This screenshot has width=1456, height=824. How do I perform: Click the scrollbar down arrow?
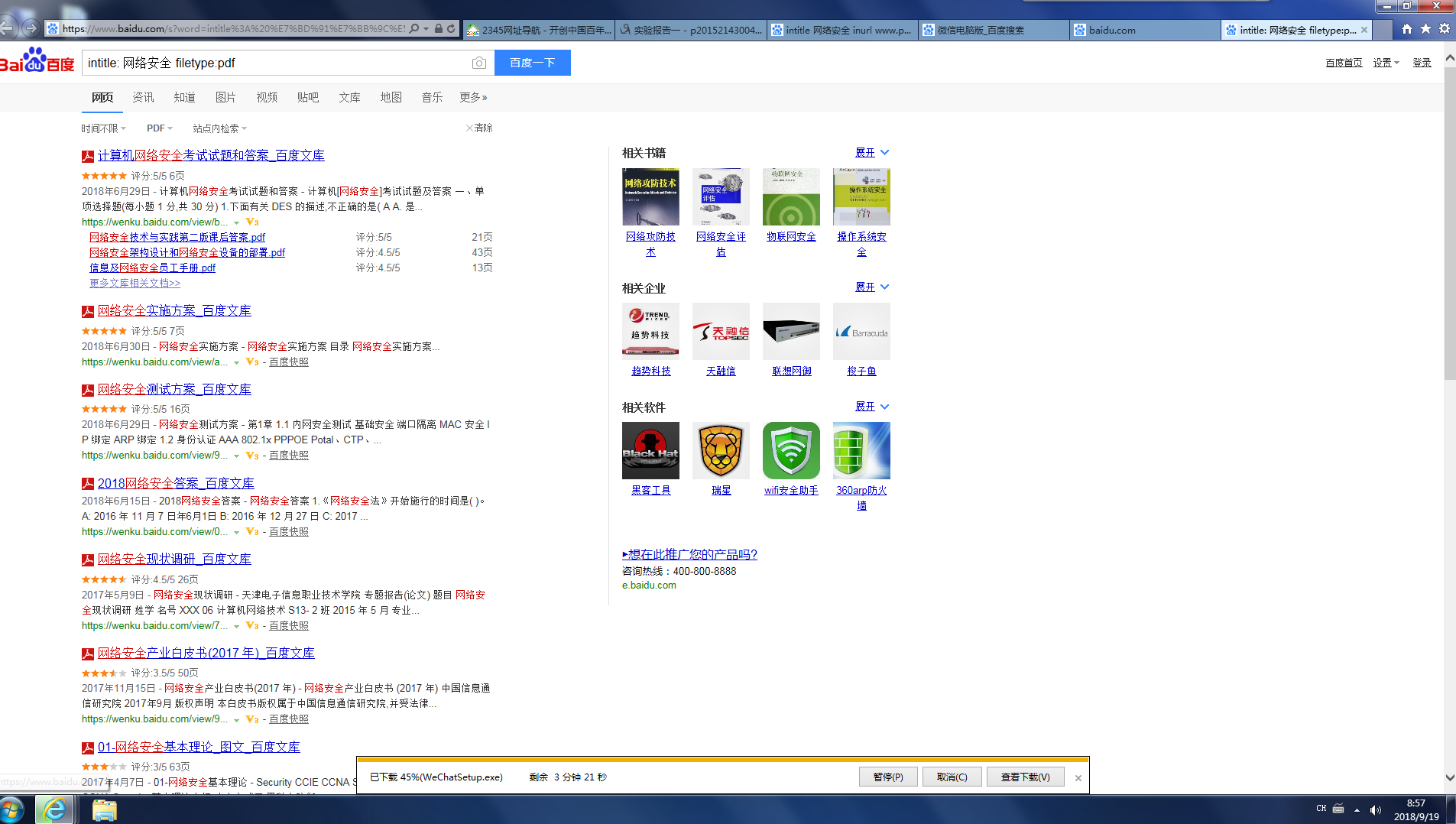1450,778
